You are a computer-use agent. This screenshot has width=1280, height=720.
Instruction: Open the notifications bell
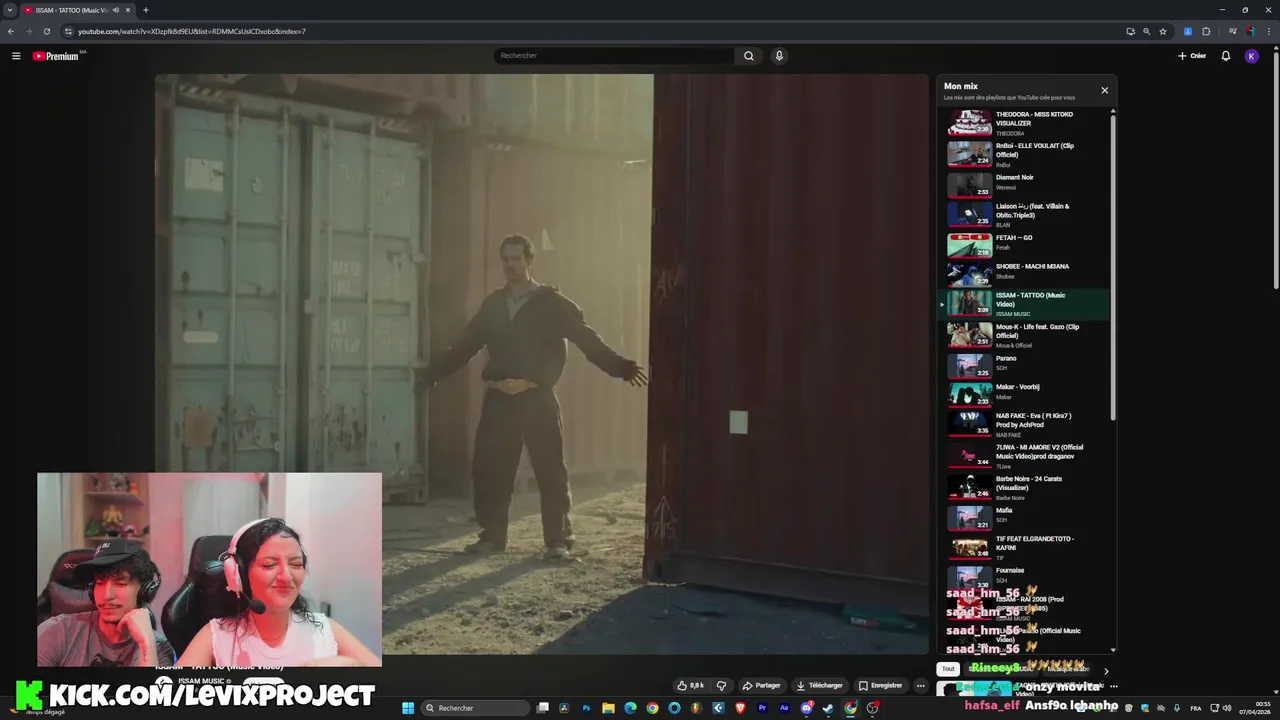point(1225,56)
